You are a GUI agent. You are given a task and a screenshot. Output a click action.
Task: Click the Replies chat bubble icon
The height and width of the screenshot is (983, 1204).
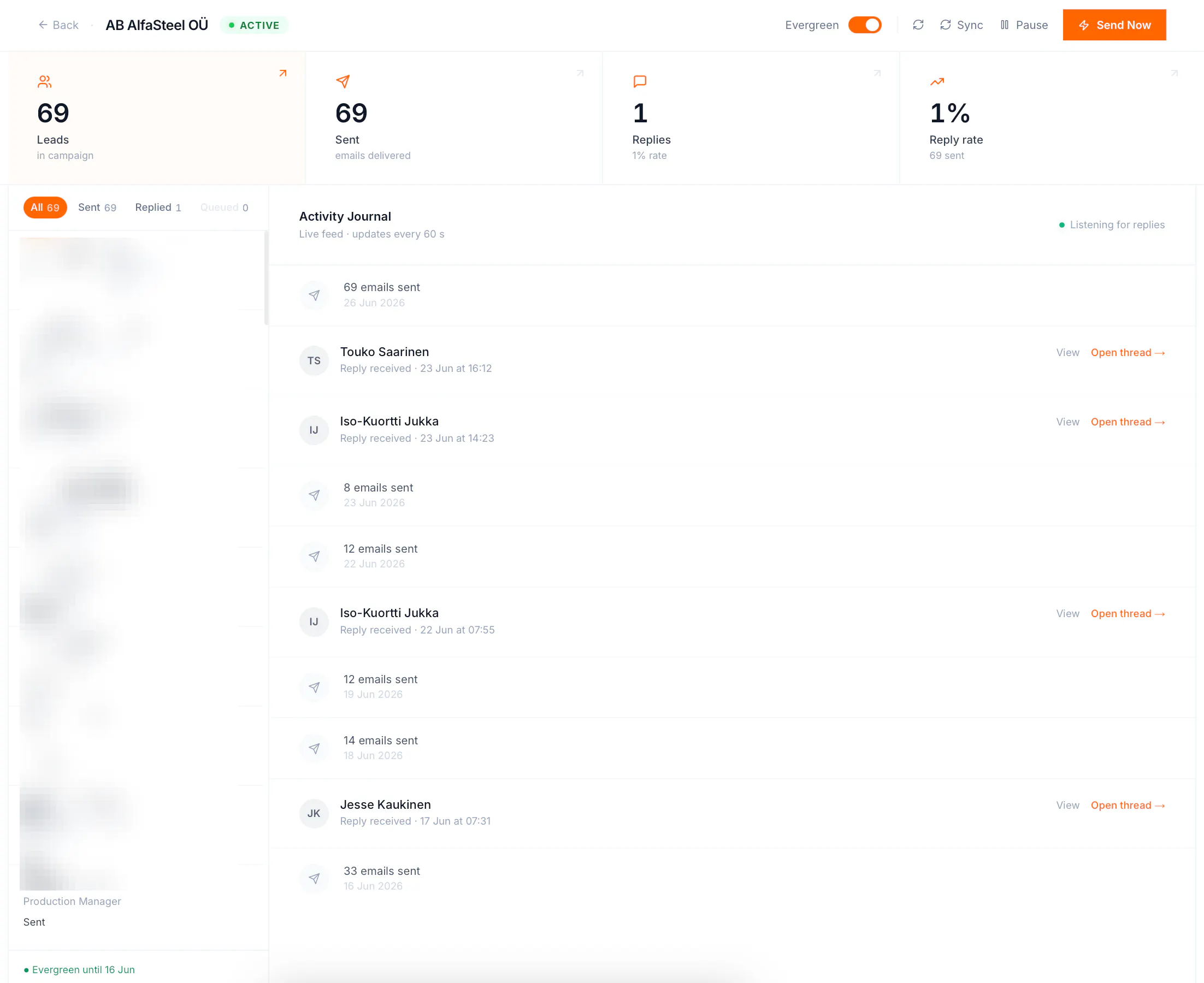click(640, 81)
